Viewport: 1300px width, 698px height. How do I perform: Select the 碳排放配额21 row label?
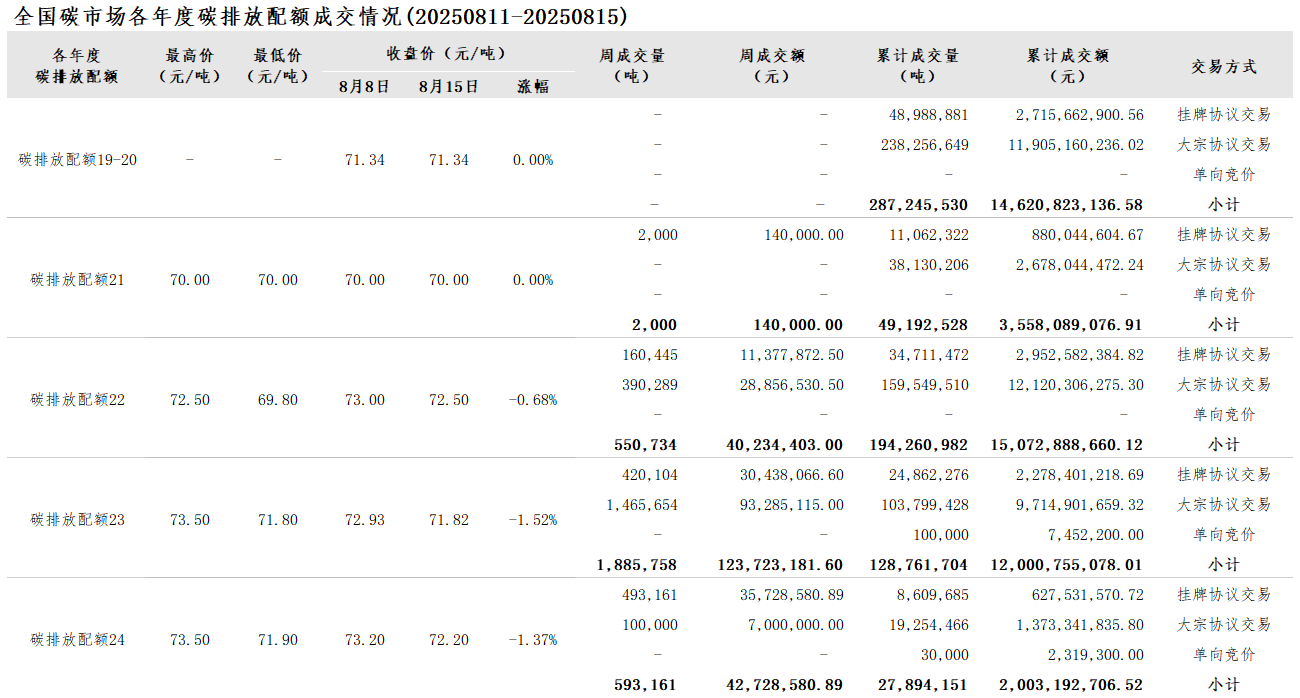[78, 280]
